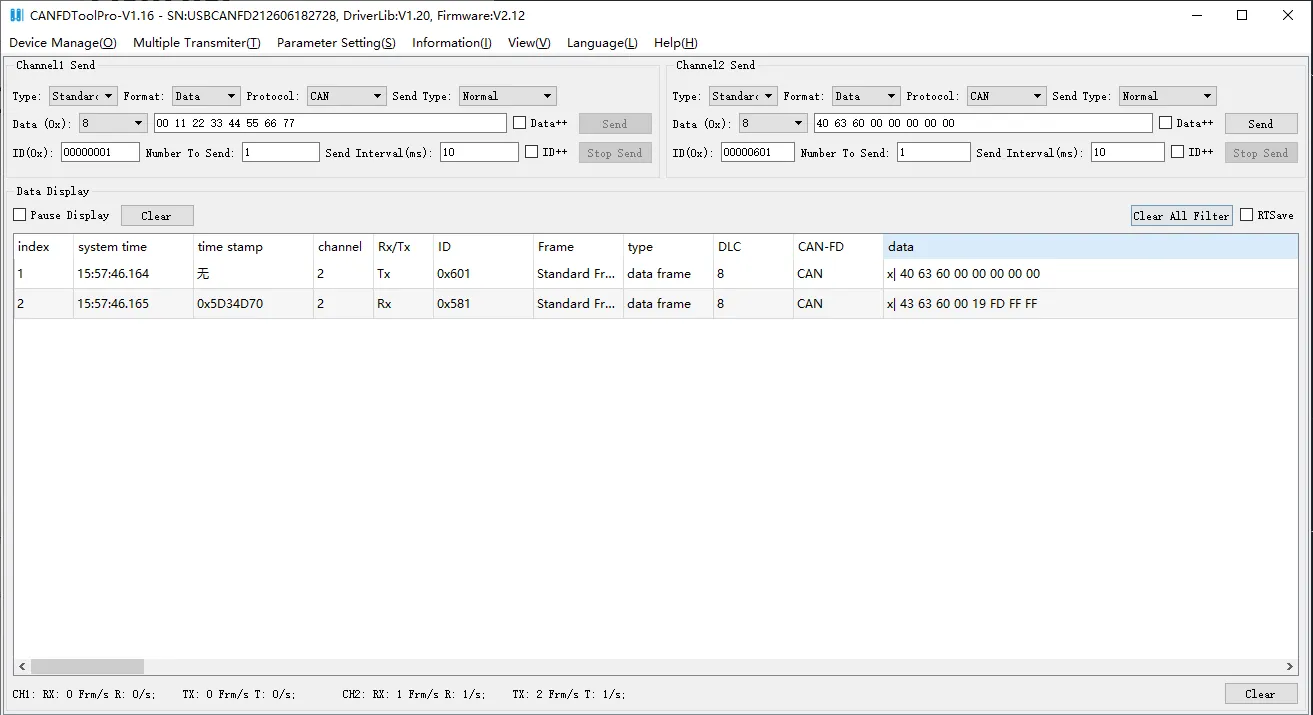1313x715 pixels.
Task: Click the index column header
Action: [x=44, y=246]
